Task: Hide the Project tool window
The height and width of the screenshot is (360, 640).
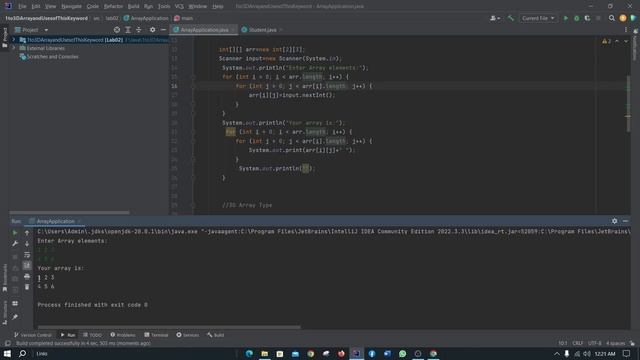Action: (x=163, y=30)
